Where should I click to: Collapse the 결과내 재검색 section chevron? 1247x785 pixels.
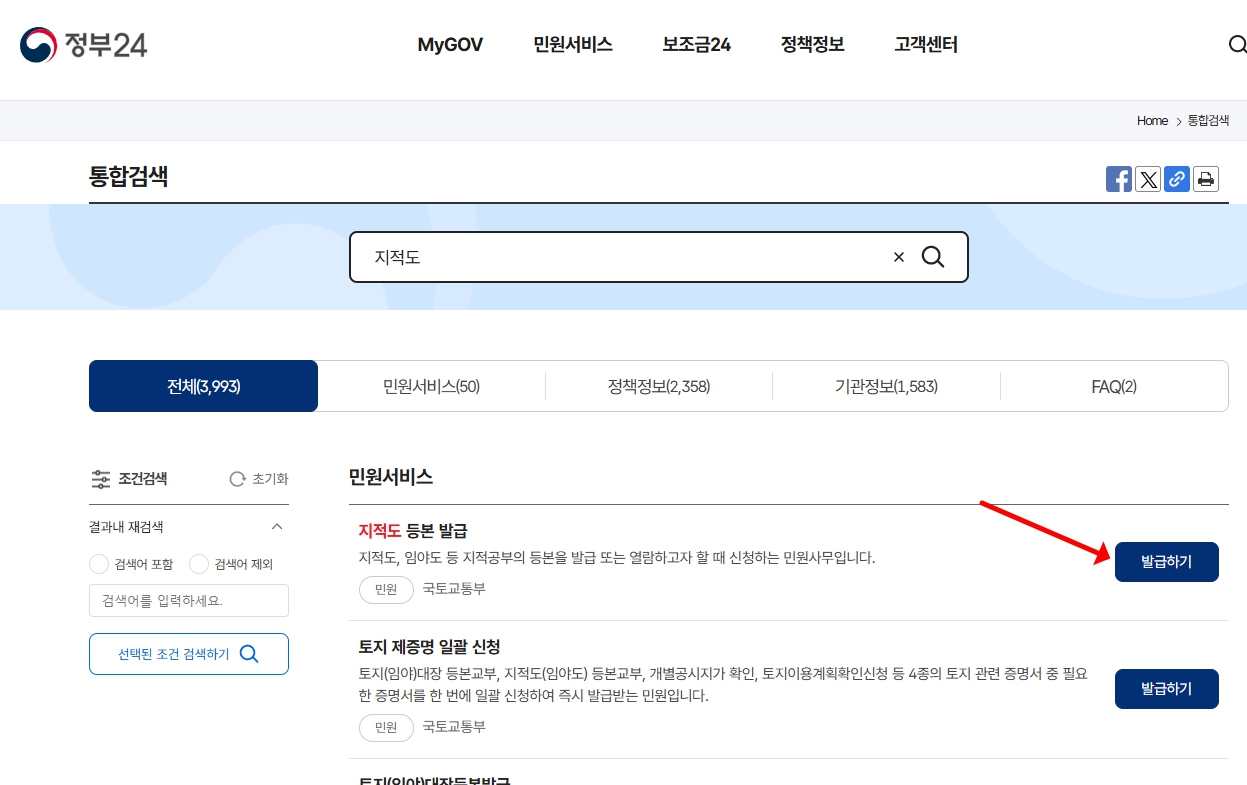point(277,527)
